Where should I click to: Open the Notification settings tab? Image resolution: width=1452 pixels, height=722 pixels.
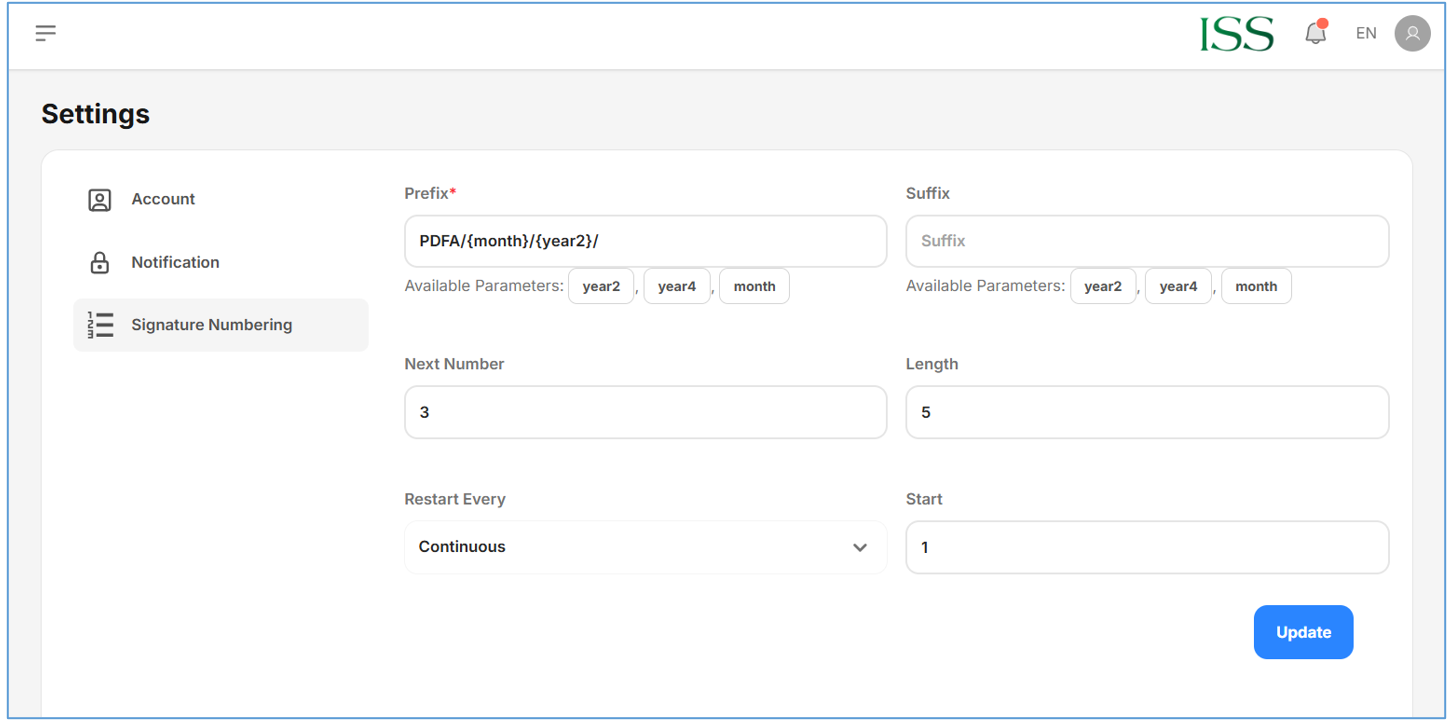[x=175, y=262]
